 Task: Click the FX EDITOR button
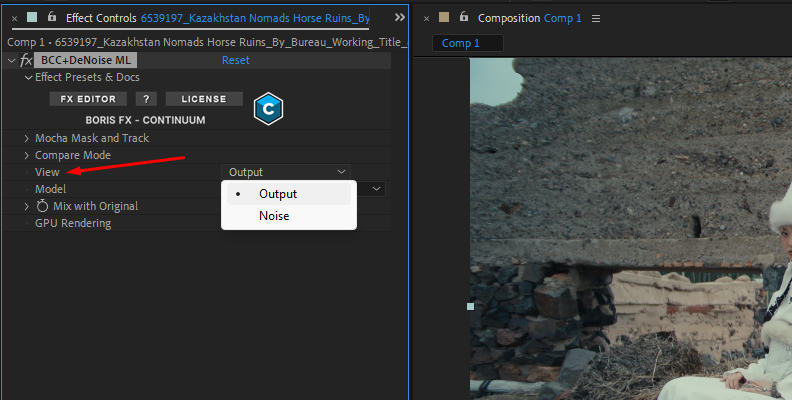(89, 99)
